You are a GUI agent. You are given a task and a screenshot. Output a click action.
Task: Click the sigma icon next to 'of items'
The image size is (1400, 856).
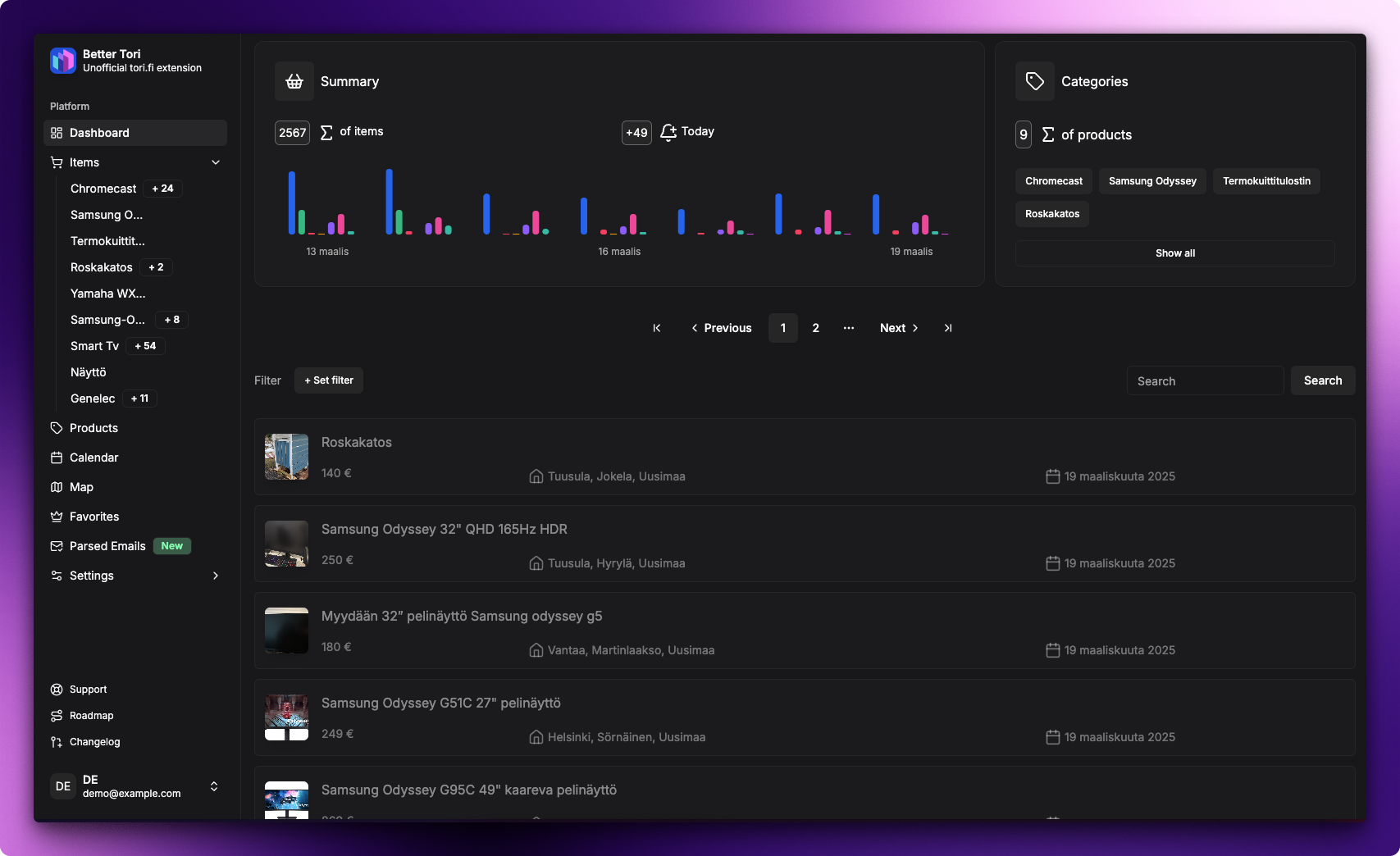click(326, 132)
